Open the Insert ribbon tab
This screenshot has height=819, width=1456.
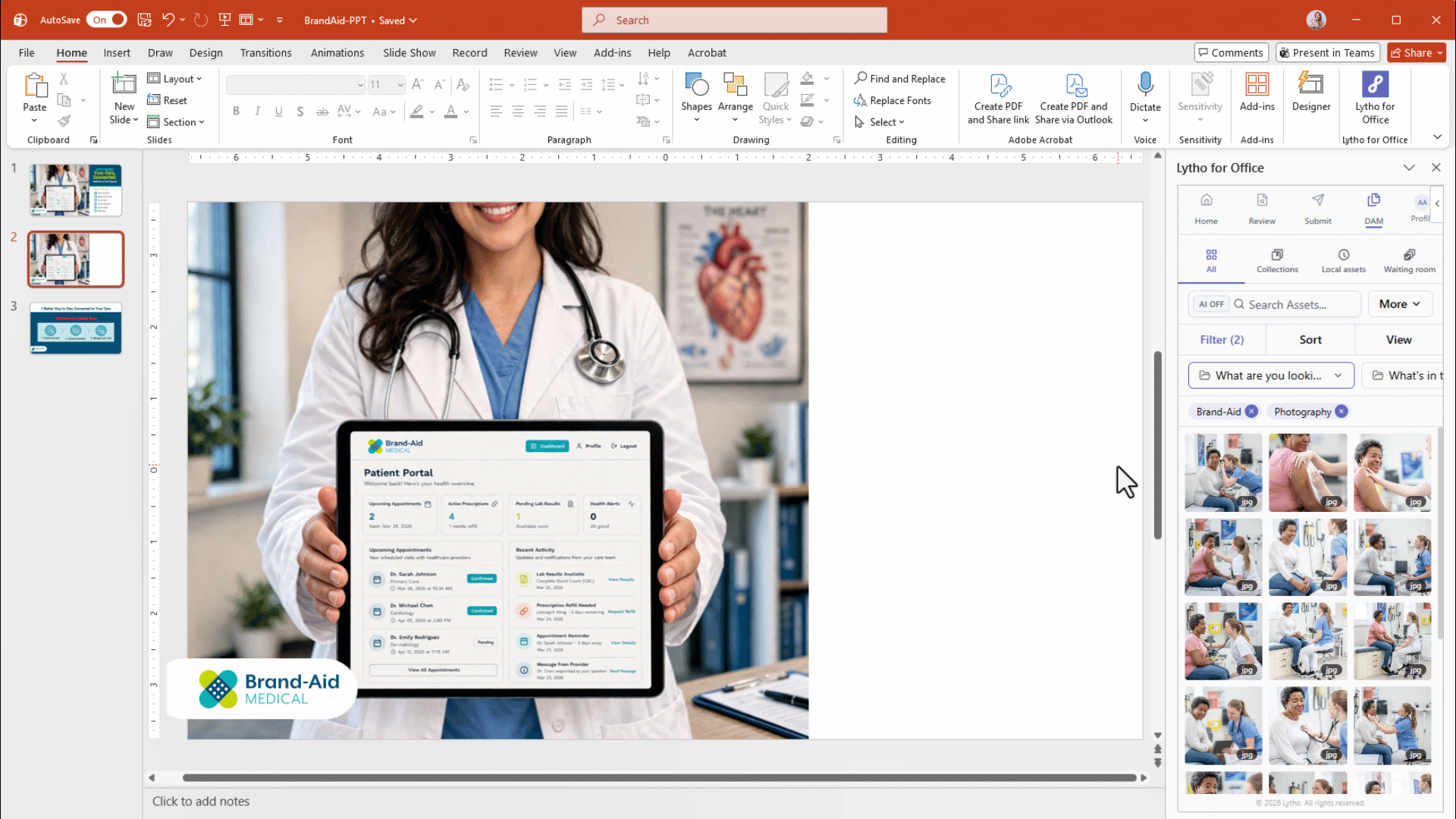pos(117,53)
